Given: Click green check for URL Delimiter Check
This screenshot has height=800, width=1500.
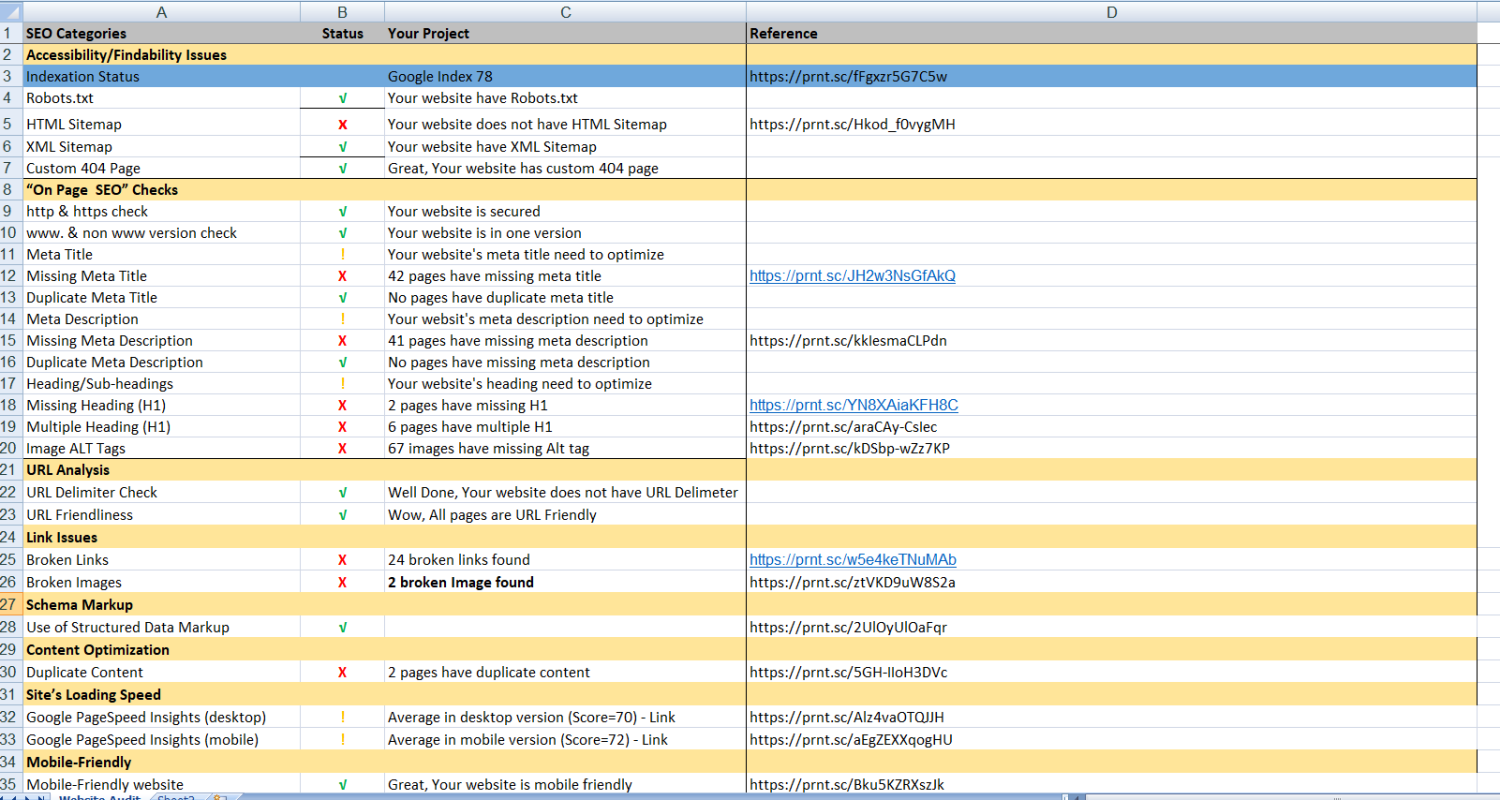Looking at the screenshot, I should click(343, 492).
